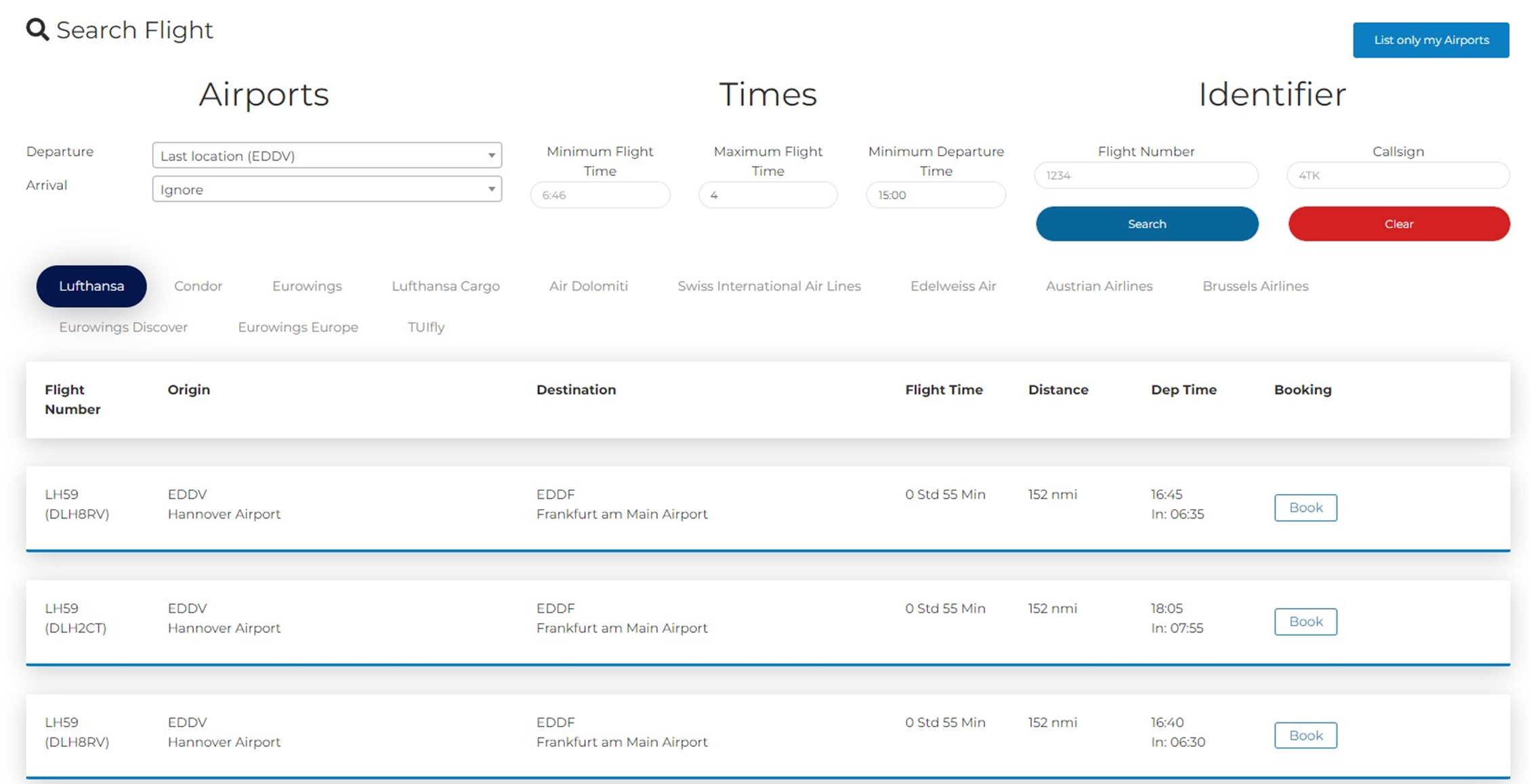Viewport: 1531px width, 784px height.
Task: Select the Swiss International Air Lines filter
Action: (x=769, y=286)
